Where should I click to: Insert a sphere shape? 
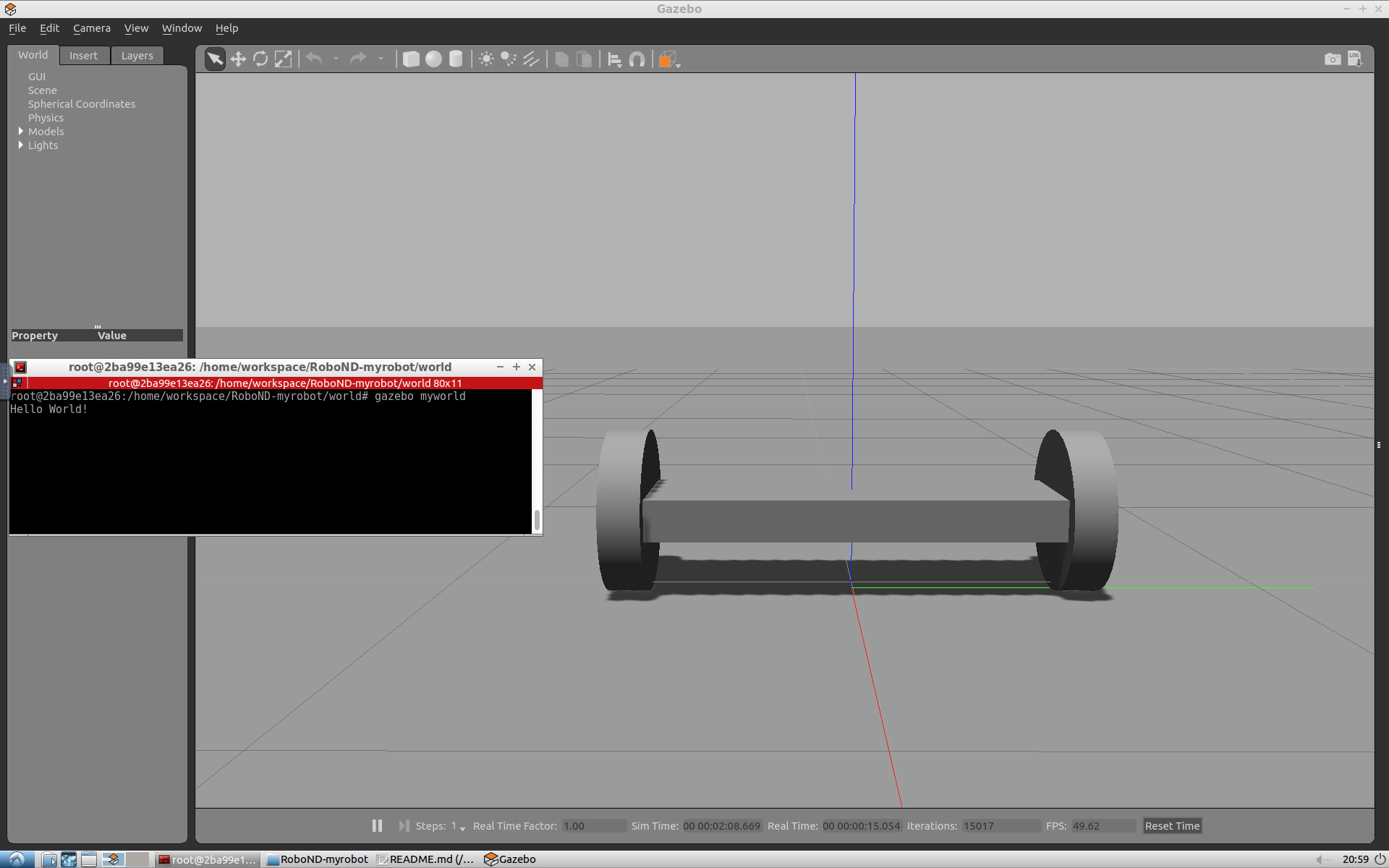[433, 59]
